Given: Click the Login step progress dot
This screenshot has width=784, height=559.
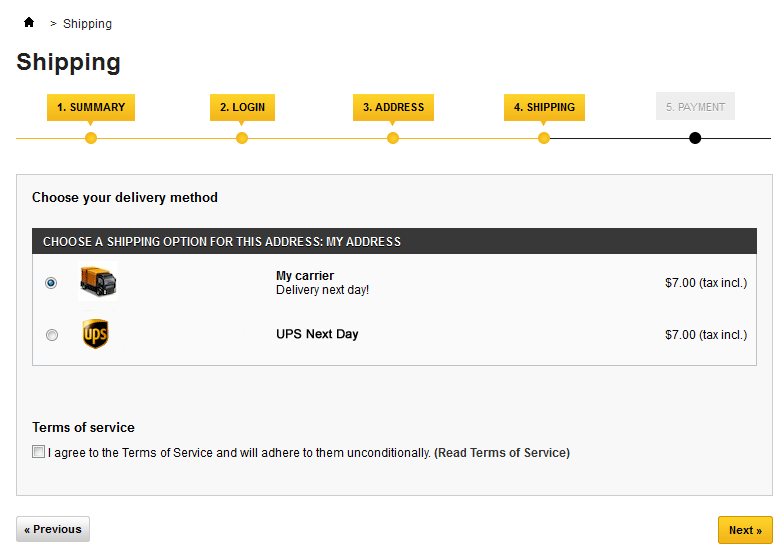Looking at the screenshot, I should [242, 138].
